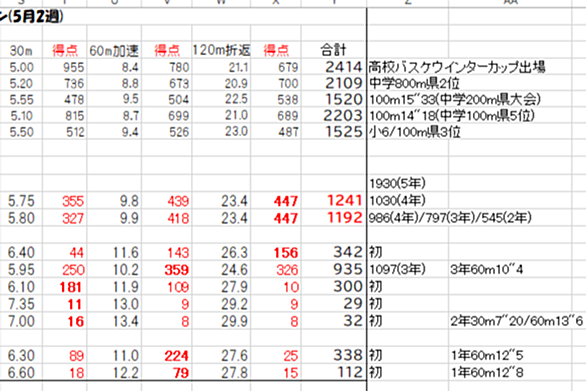Click the note 1年60m12"8
586x391 pixels.
487,372
